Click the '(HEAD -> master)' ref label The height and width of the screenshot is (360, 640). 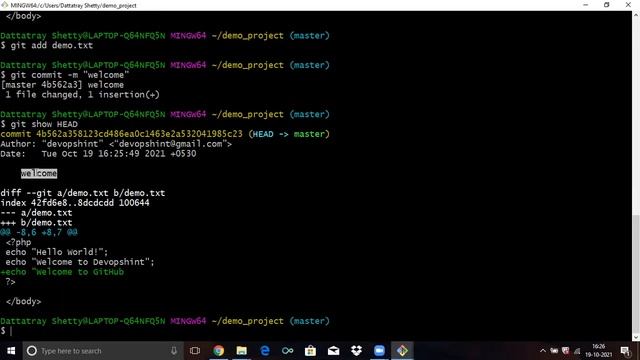click(289, 134)
